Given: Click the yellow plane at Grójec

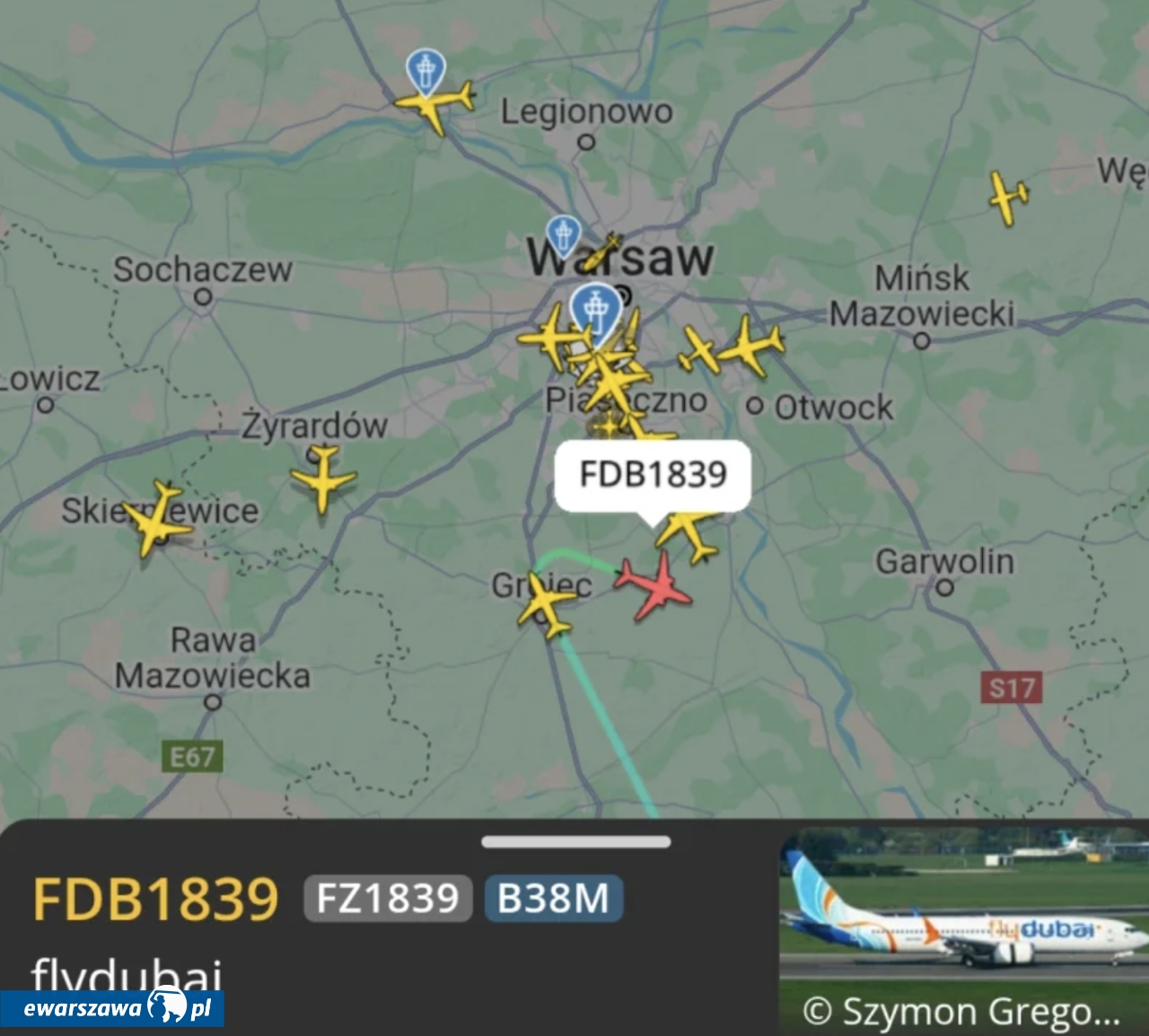Looking at the screenshot, I should (x=545, y=606).
